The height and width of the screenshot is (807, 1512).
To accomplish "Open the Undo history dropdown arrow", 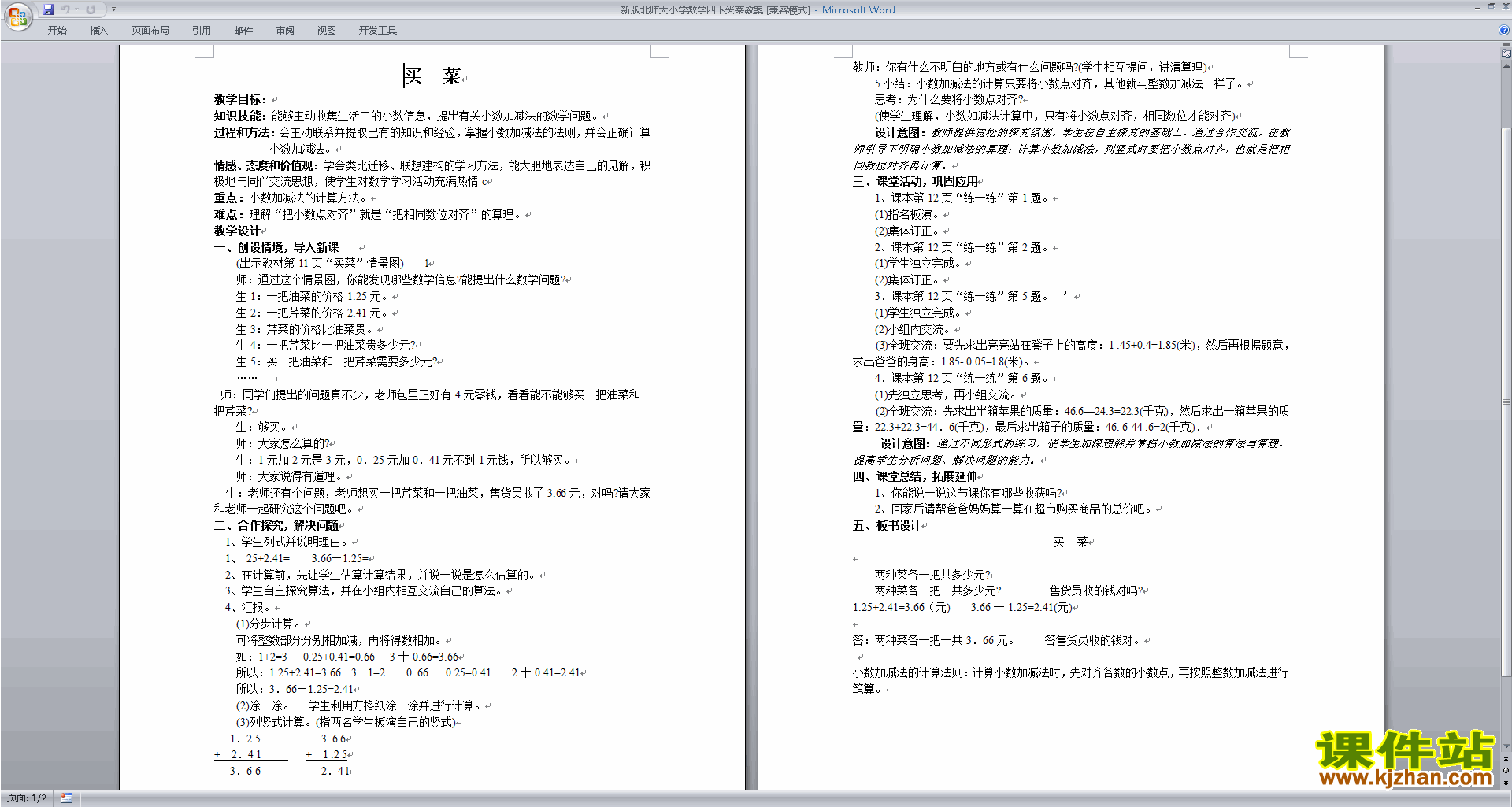I will point(77,9).
